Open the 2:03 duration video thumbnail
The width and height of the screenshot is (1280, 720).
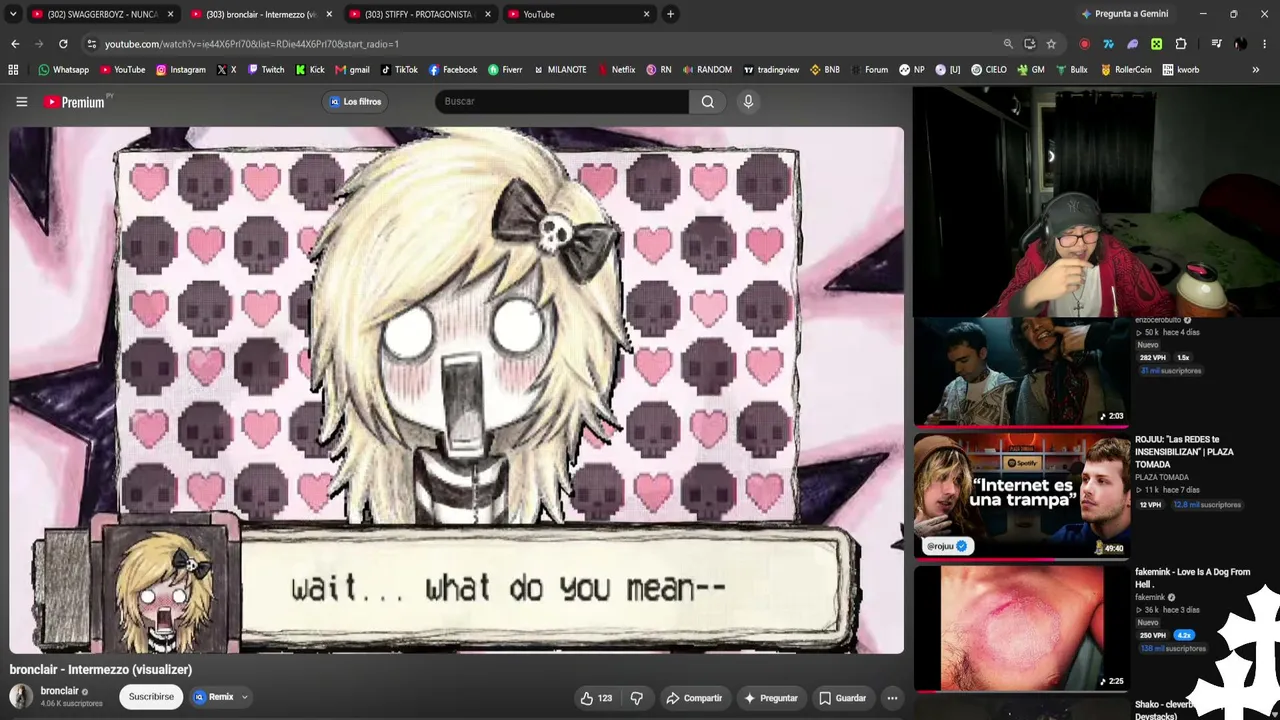tap(1022, 371)
